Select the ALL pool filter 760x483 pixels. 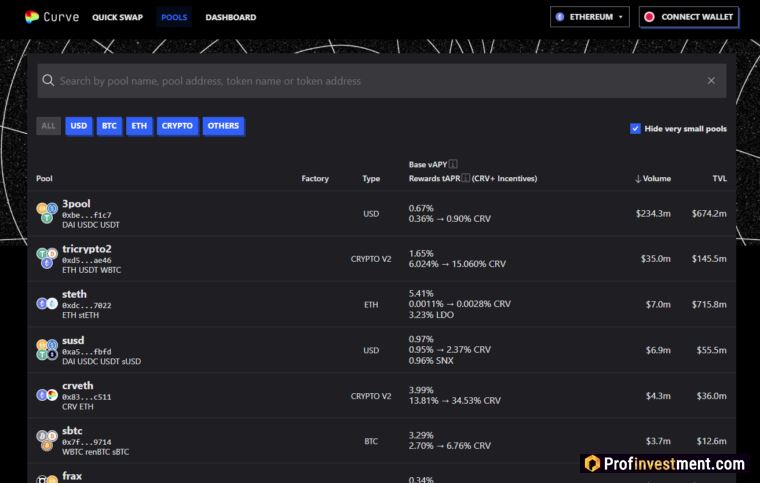(48, 126)
